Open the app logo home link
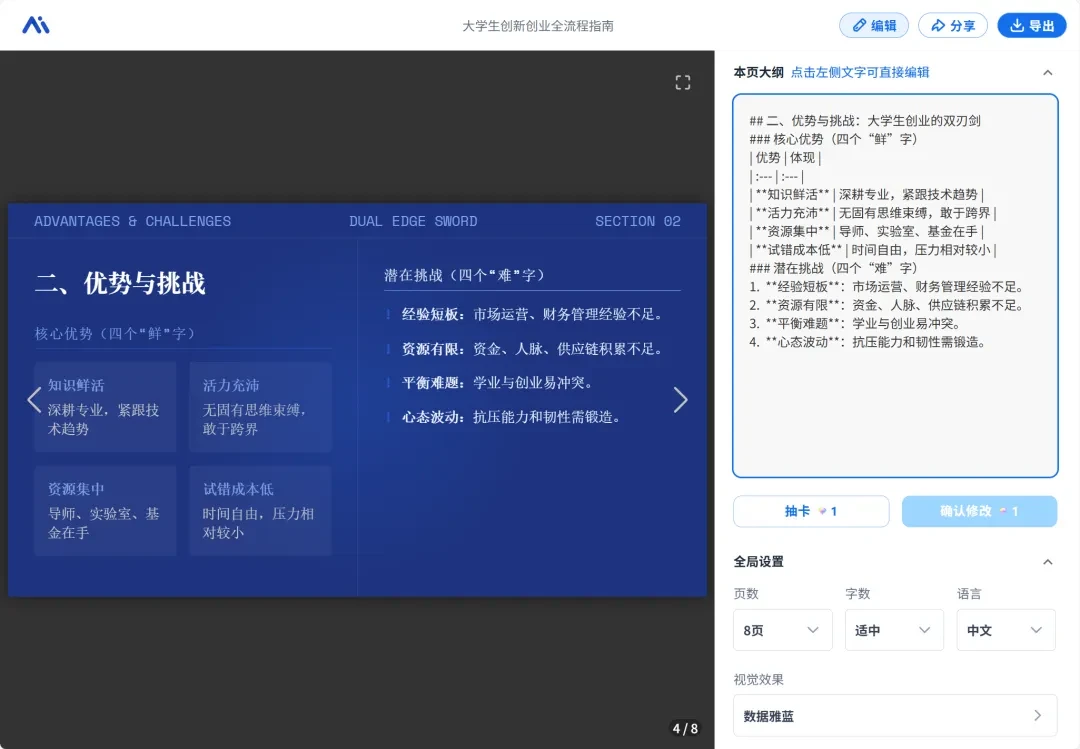This screenshot has width=1080, height=749. tap(36, 25)
